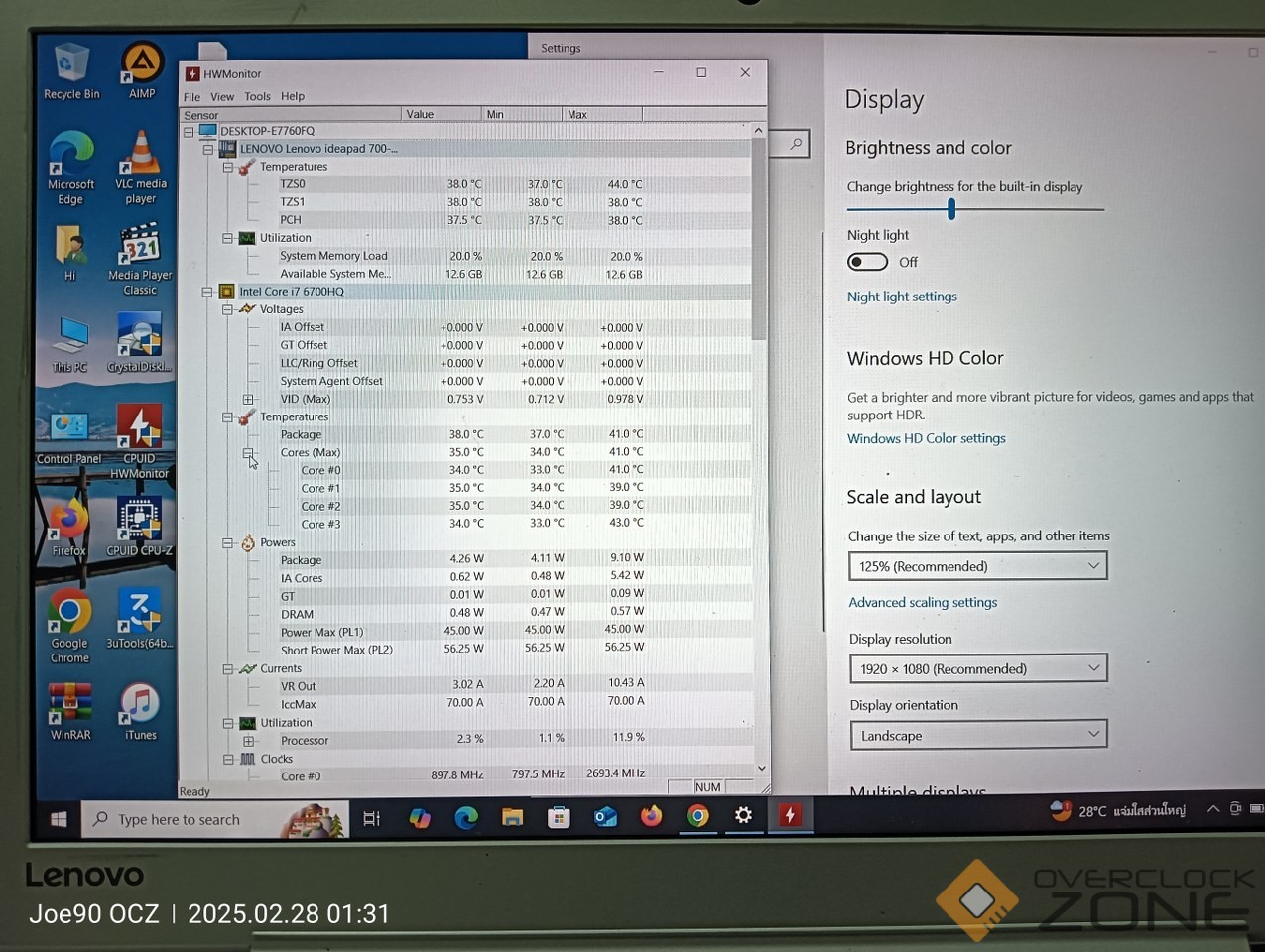Select the Microsoft Edge desktop icon
1265x952 pixels.
click(70, 168)
